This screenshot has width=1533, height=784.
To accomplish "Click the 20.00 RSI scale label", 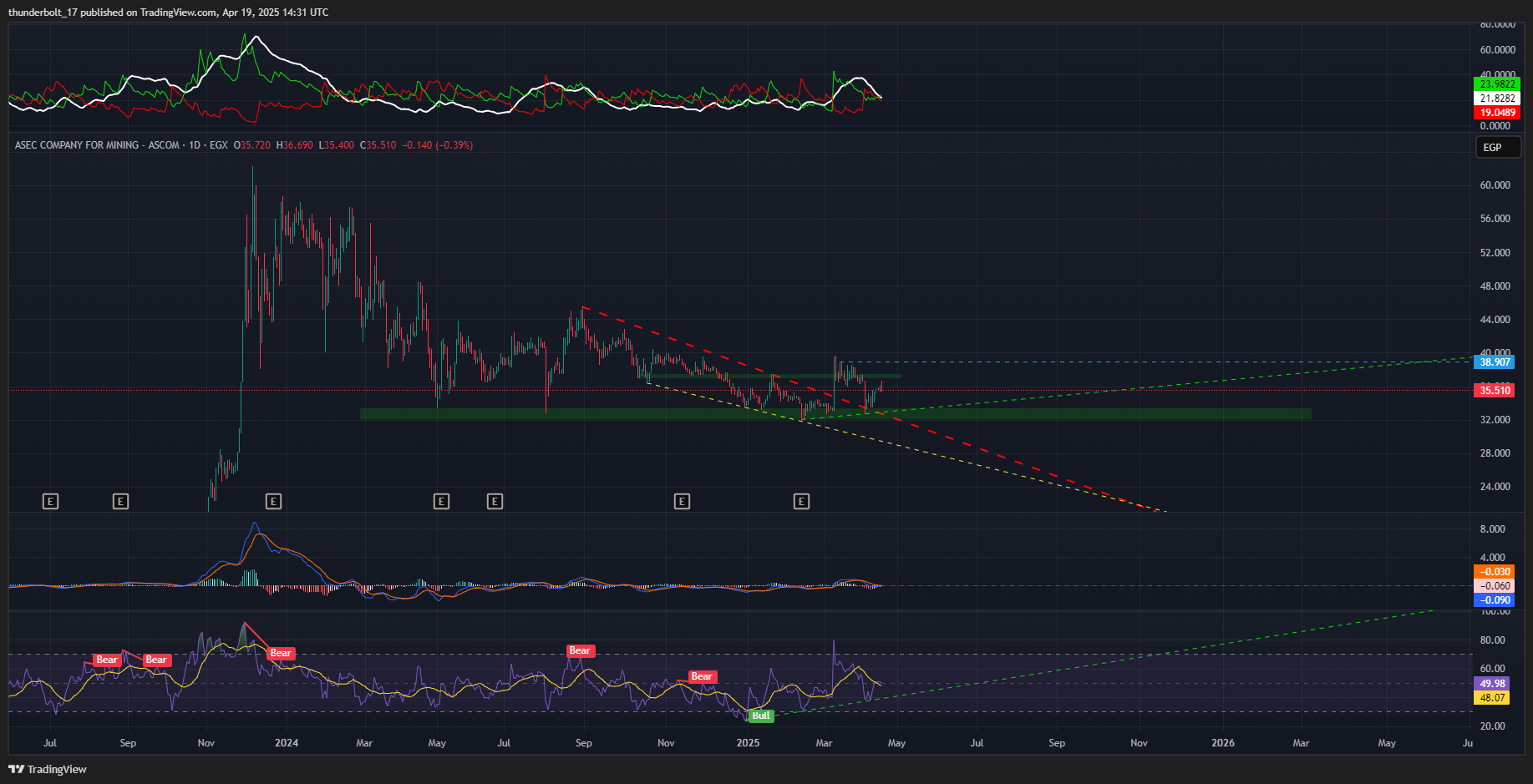I will 1492,726.
